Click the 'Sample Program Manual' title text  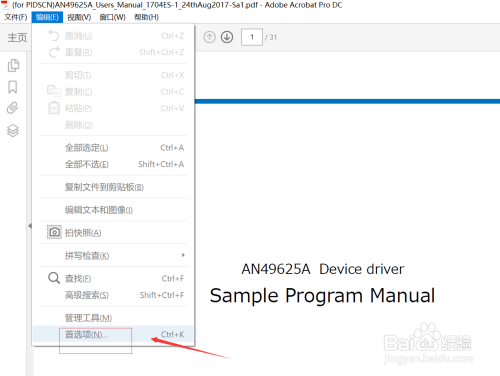tap(322, 296)
